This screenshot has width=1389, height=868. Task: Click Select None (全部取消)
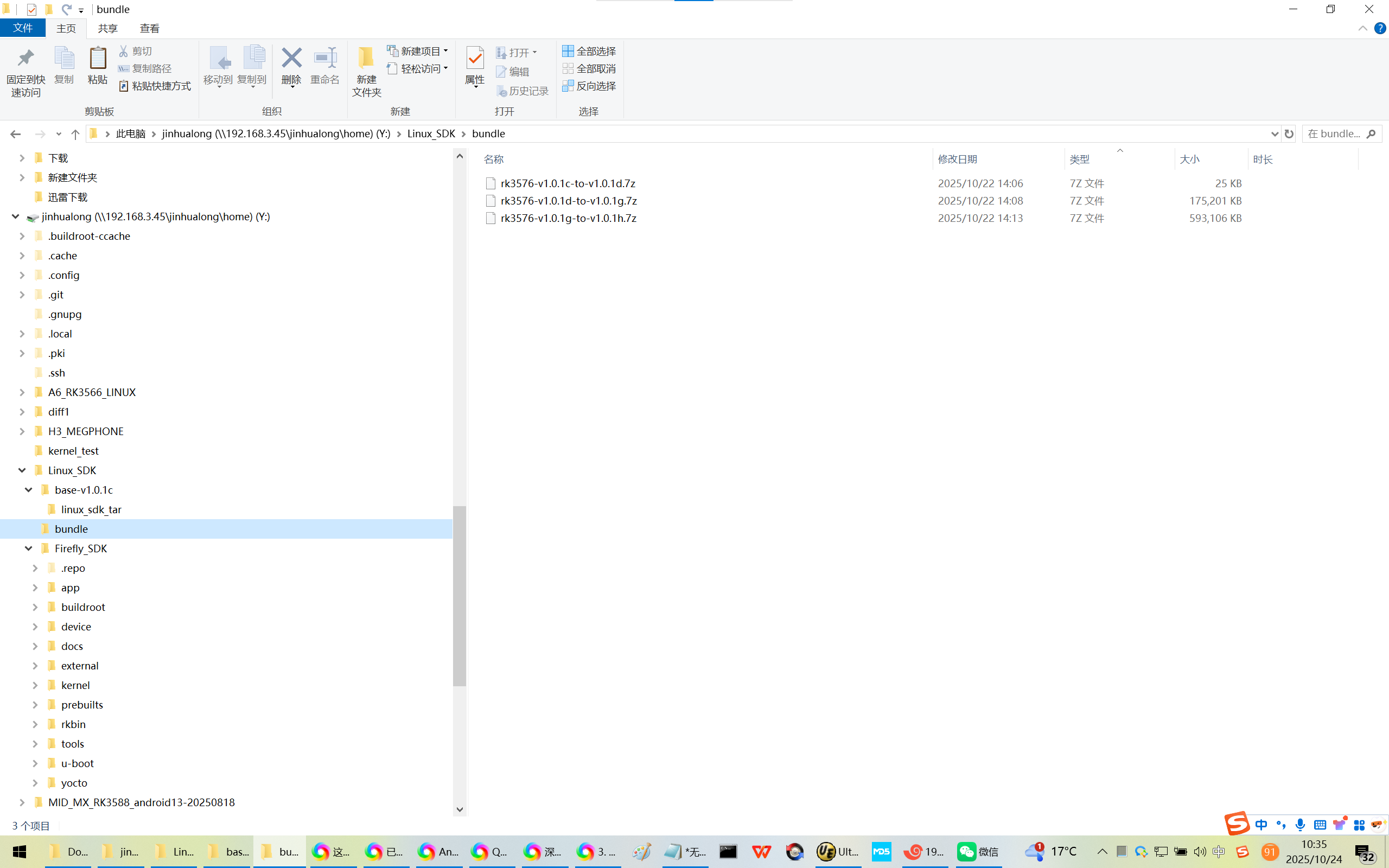[x=589, y=68]
